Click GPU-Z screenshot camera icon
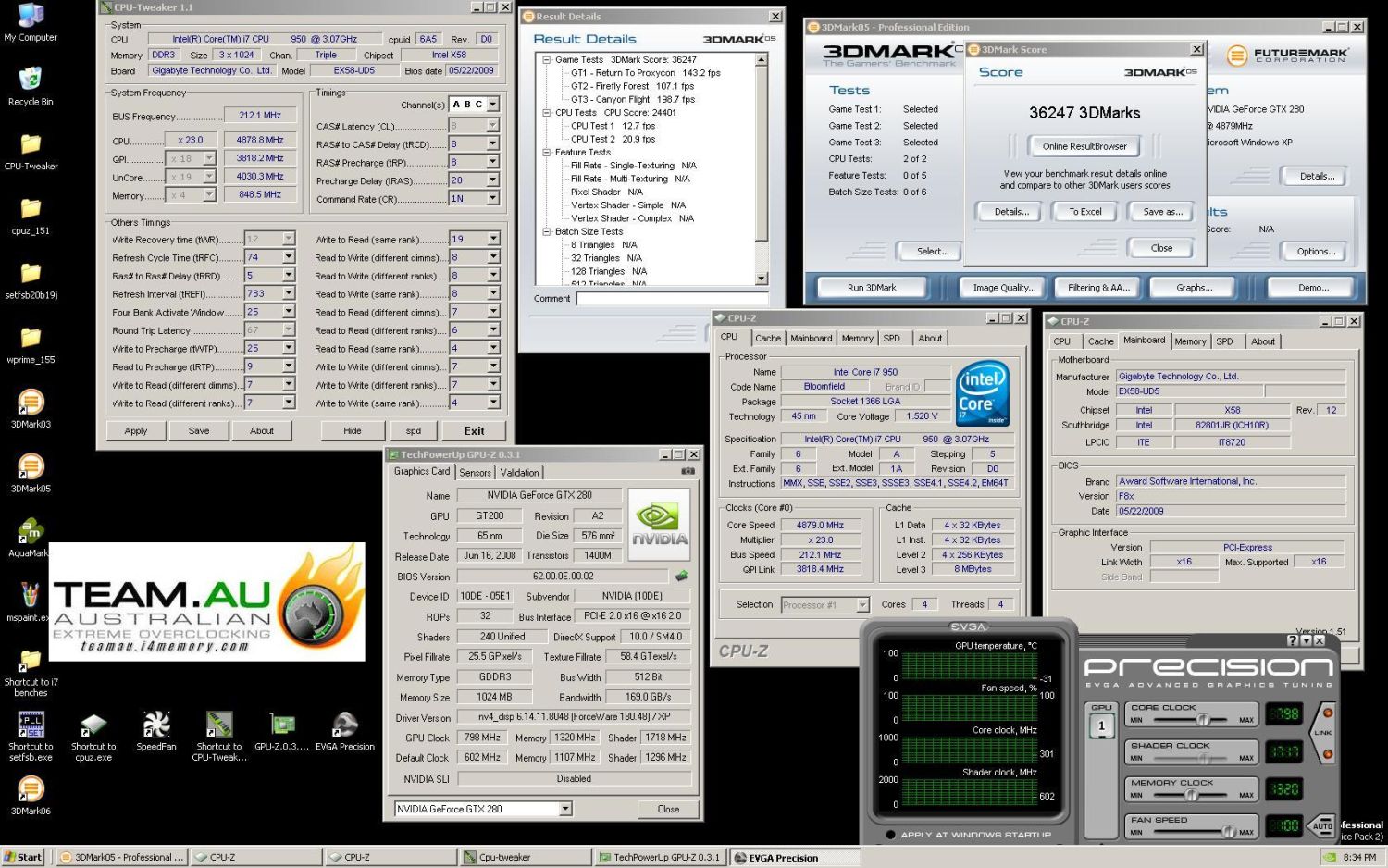The image size is (1388, 868). pos(688,471)
